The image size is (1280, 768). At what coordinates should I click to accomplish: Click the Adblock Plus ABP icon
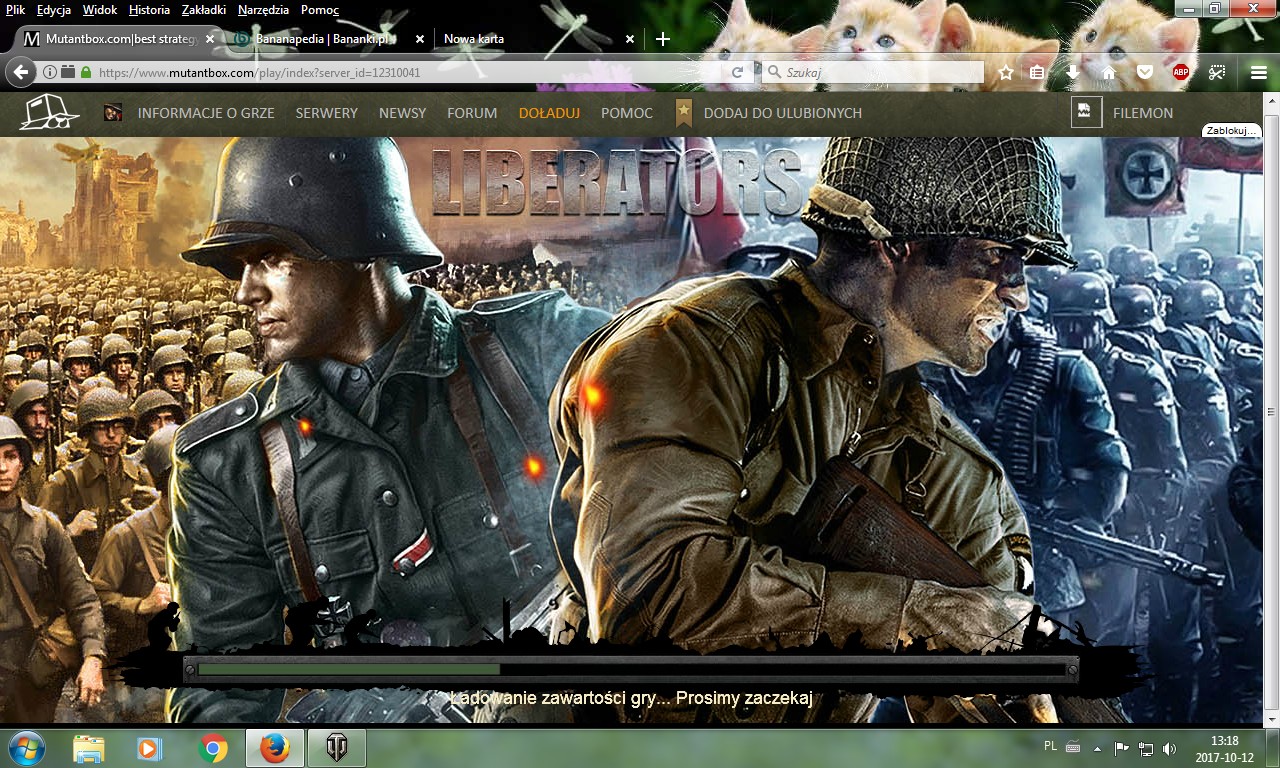1181,73
